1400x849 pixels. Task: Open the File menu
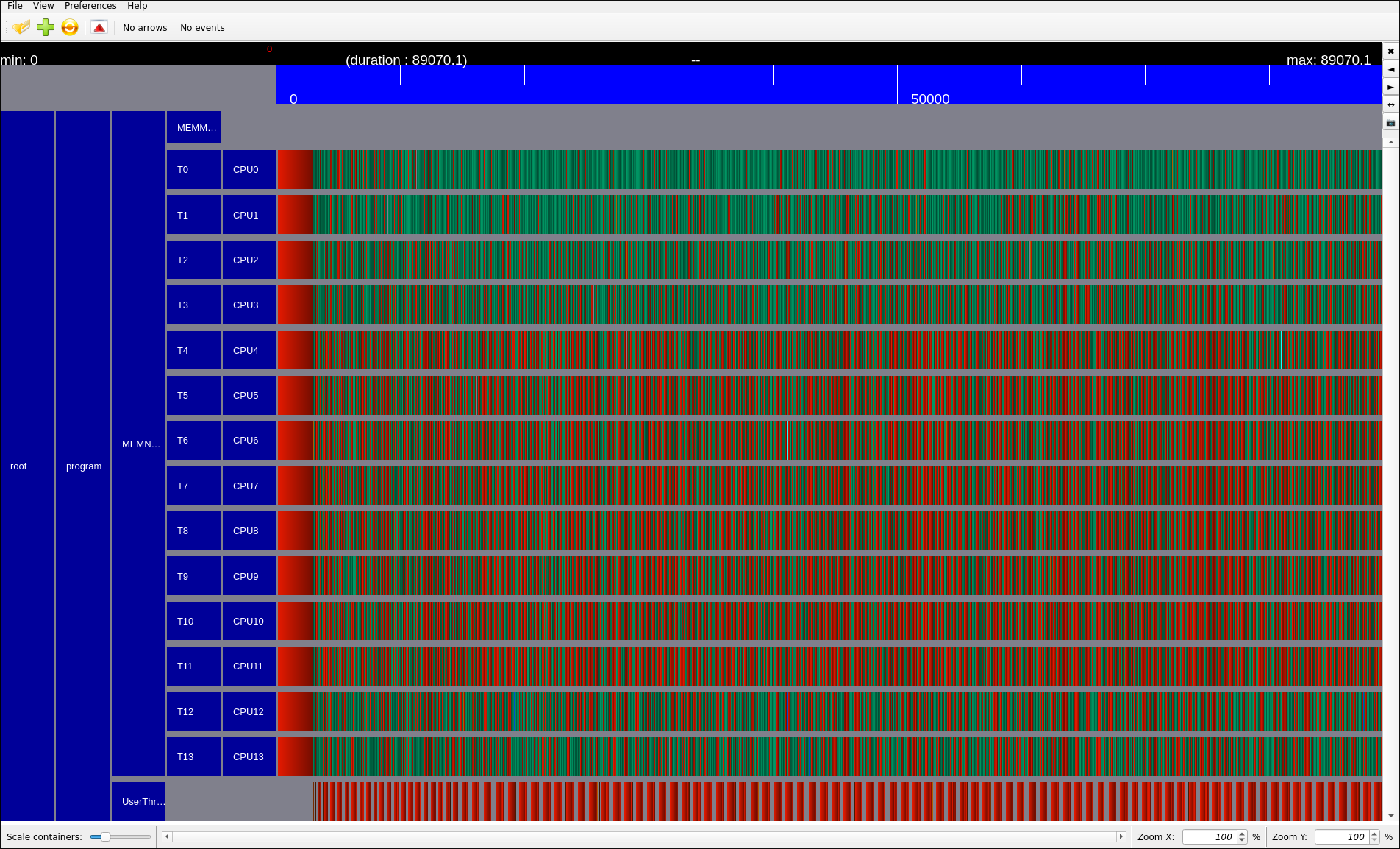tap(15, 6)
